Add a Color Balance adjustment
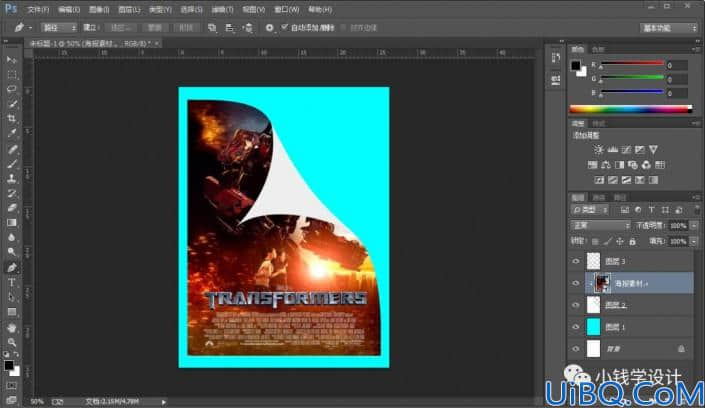 (606, 165)
